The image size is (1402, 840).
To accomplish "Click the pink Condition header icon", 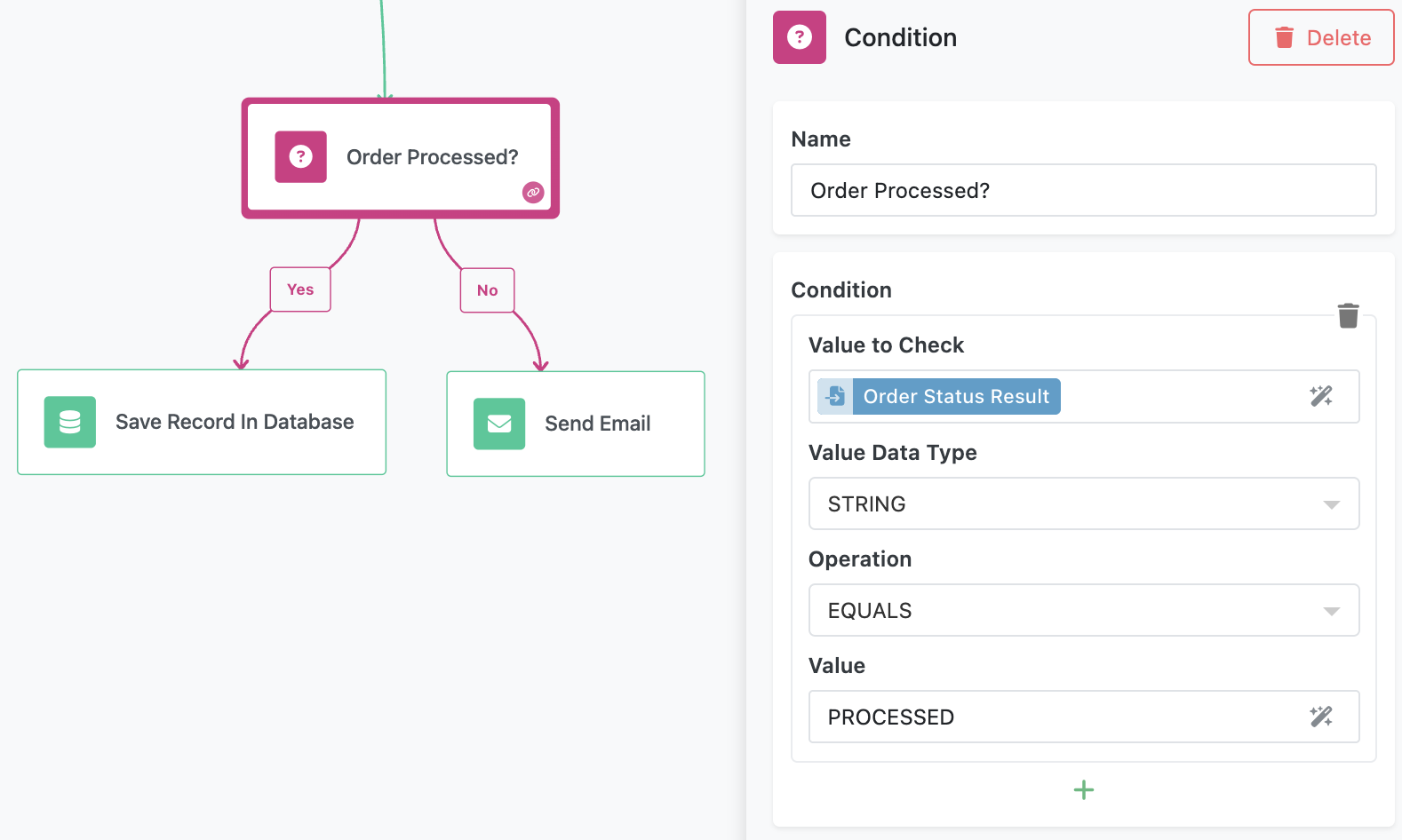I will [799, 37].
